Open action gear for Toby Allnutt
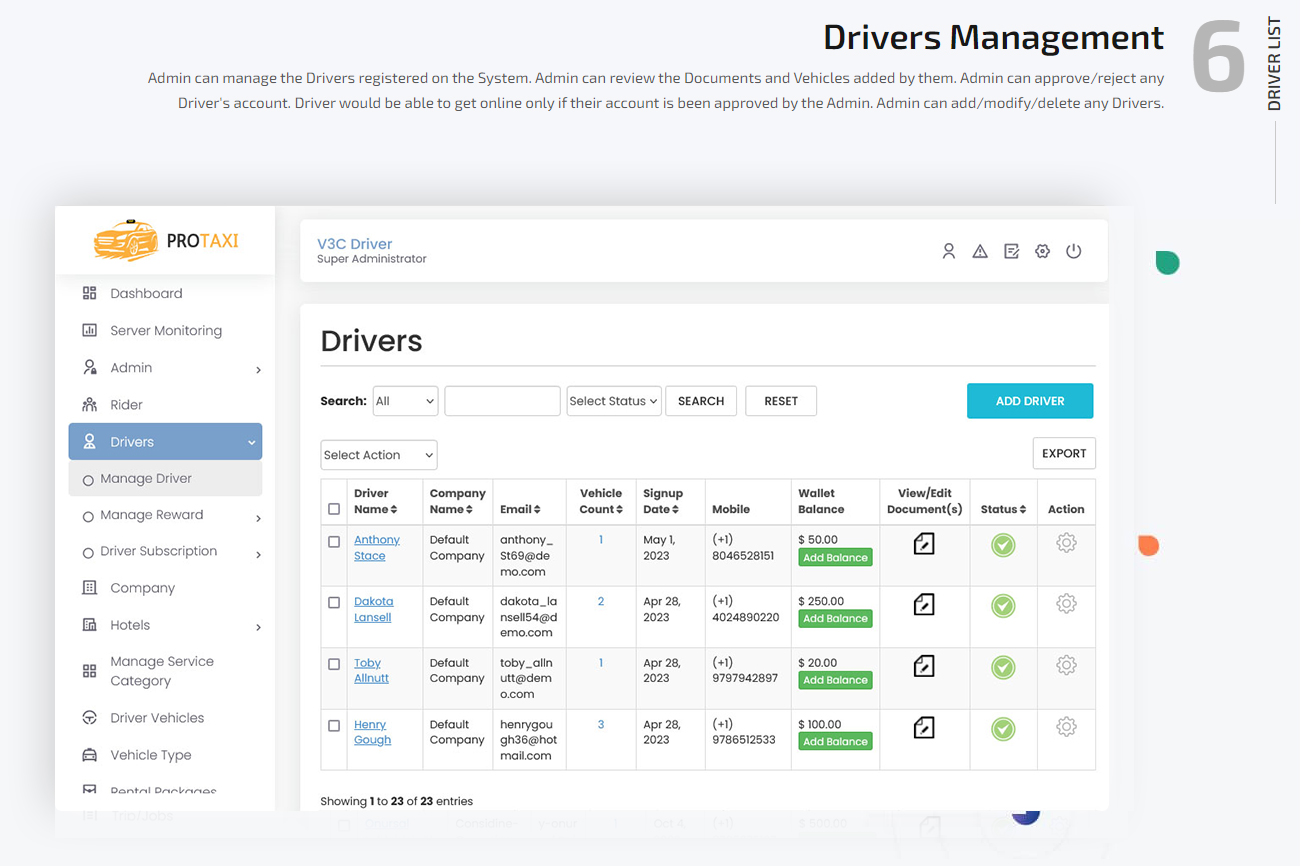The height and width of the screenshot is (866, 1301). (1066, 666)
